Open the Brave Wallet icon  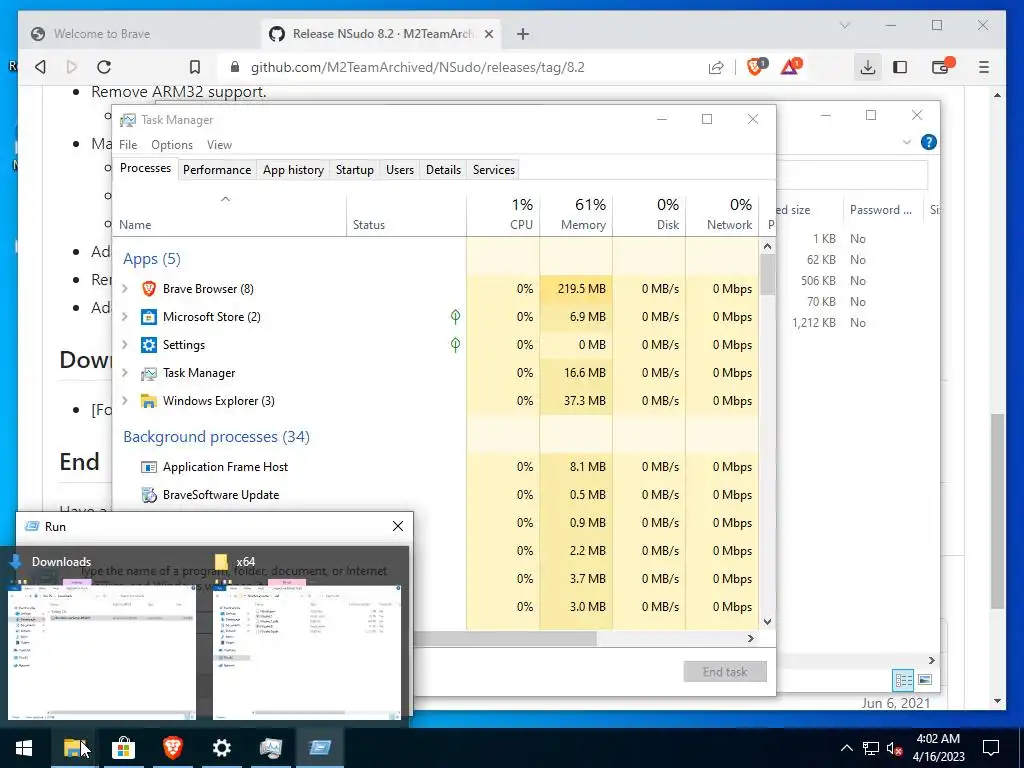click(942, 66)
